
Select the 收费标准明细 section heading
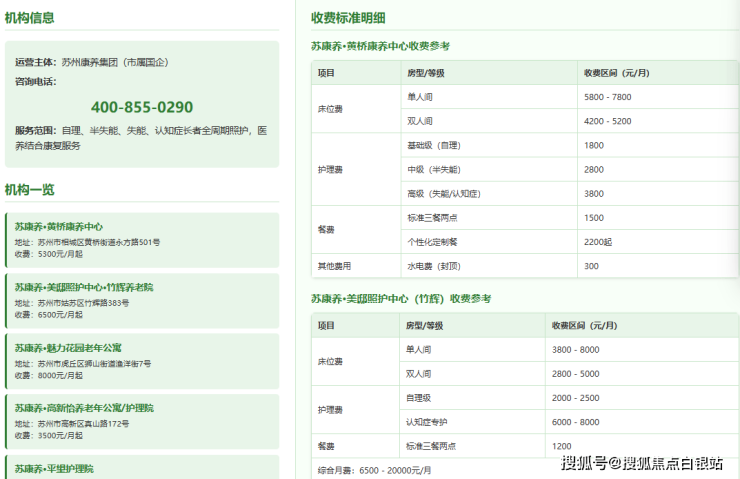[348, 18]
